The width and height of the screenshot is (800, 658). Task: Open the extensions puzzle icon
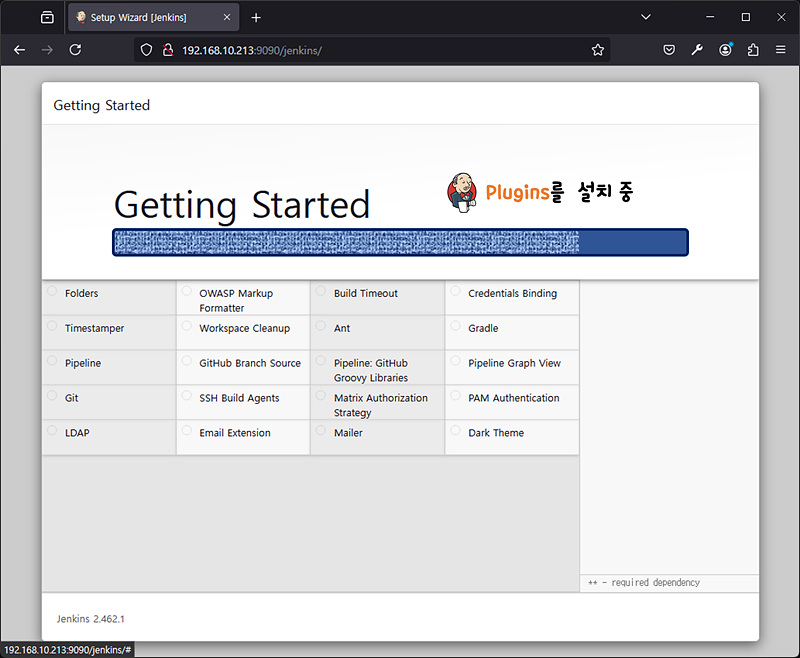753,50
